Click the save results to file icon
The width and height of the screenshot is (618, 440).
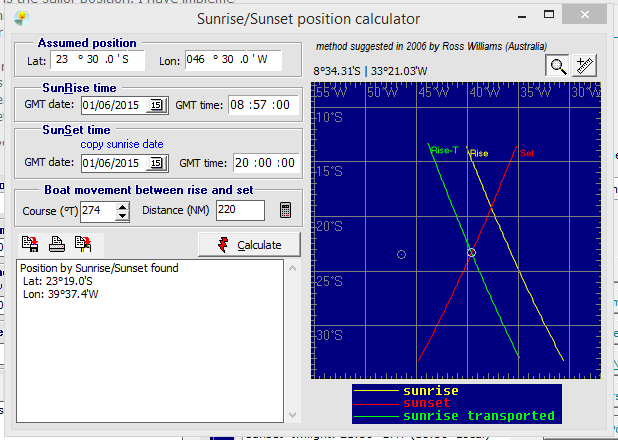tap(30, 244)
